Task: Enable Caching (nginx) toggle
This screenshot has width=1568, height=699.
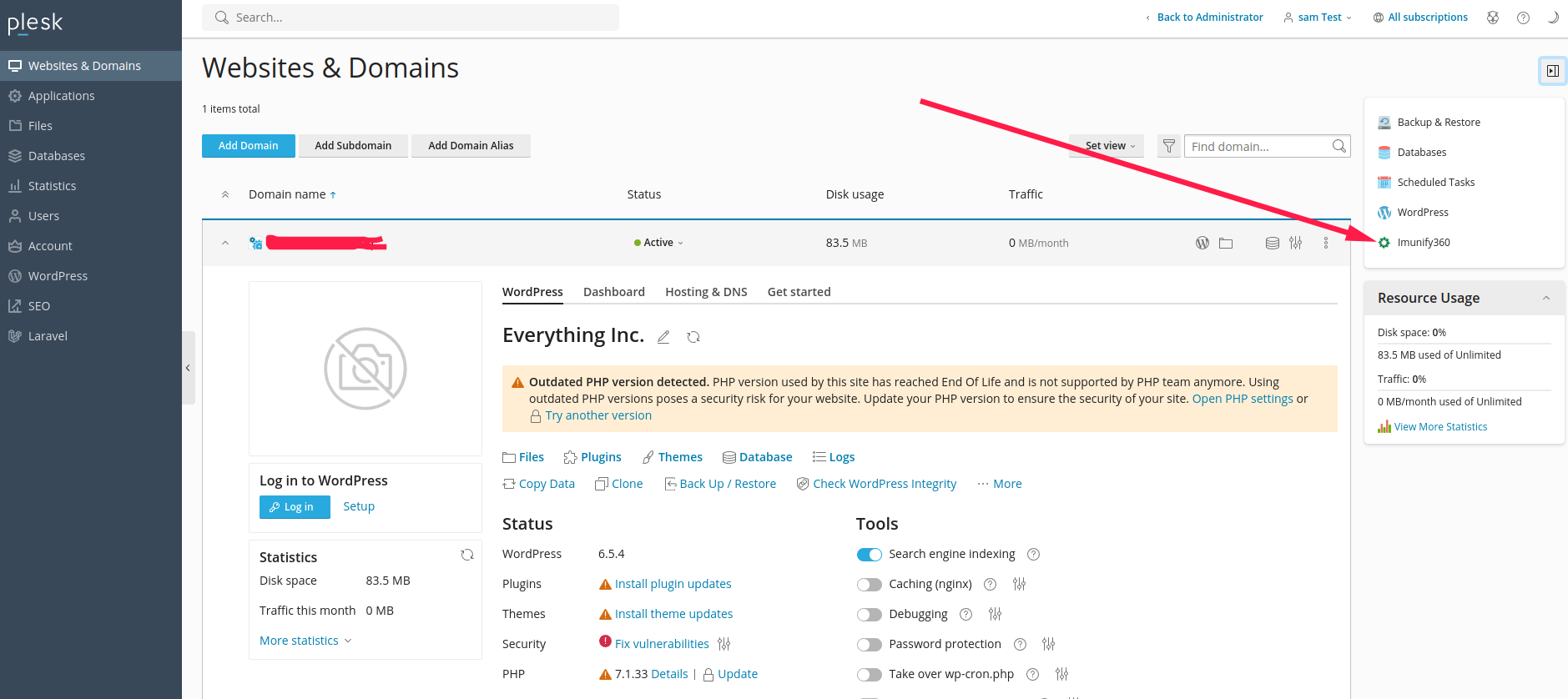Action: [x=870, y=585]
